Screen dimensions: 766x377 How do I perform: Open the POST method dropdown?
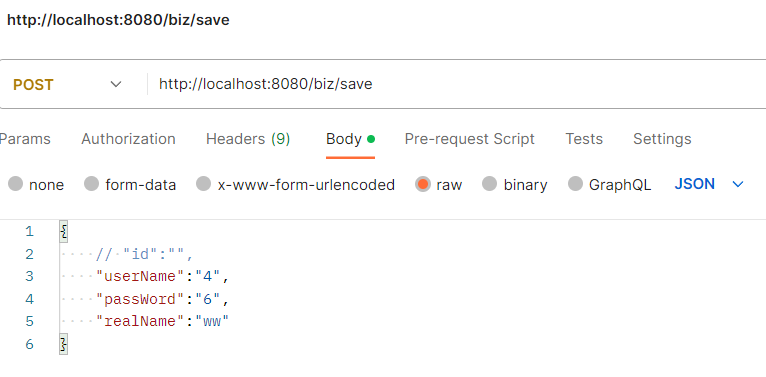pyautogui.click(x=67, y=84)
